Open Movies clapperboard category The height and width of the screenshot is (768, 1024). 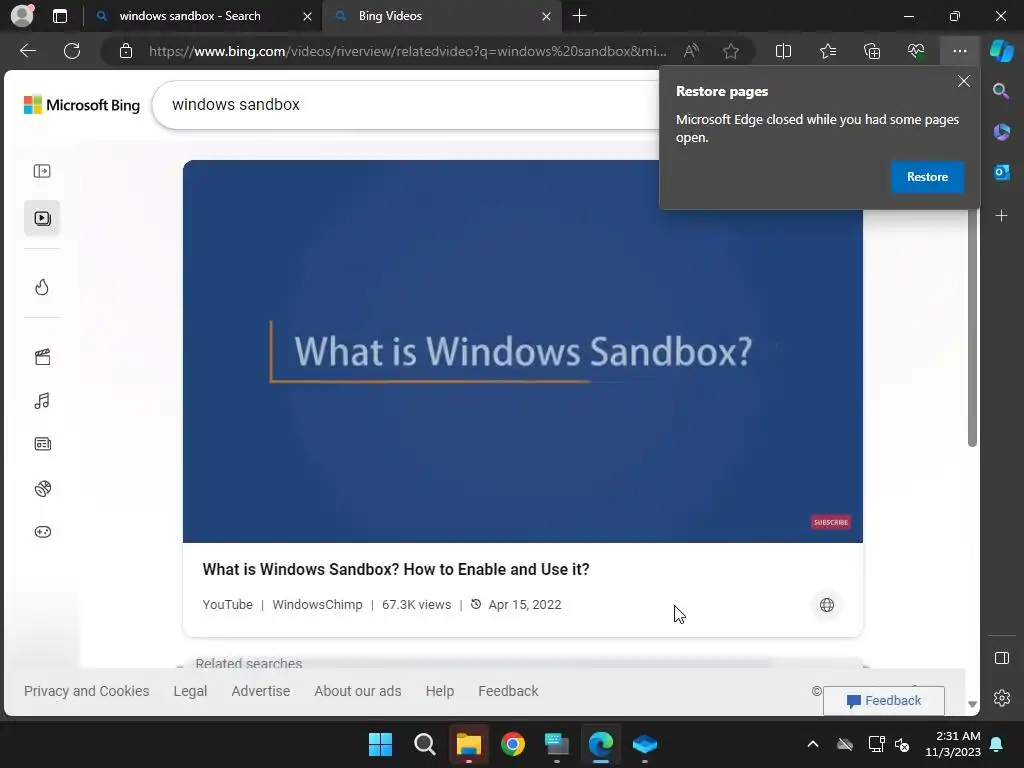click(42, 357)
